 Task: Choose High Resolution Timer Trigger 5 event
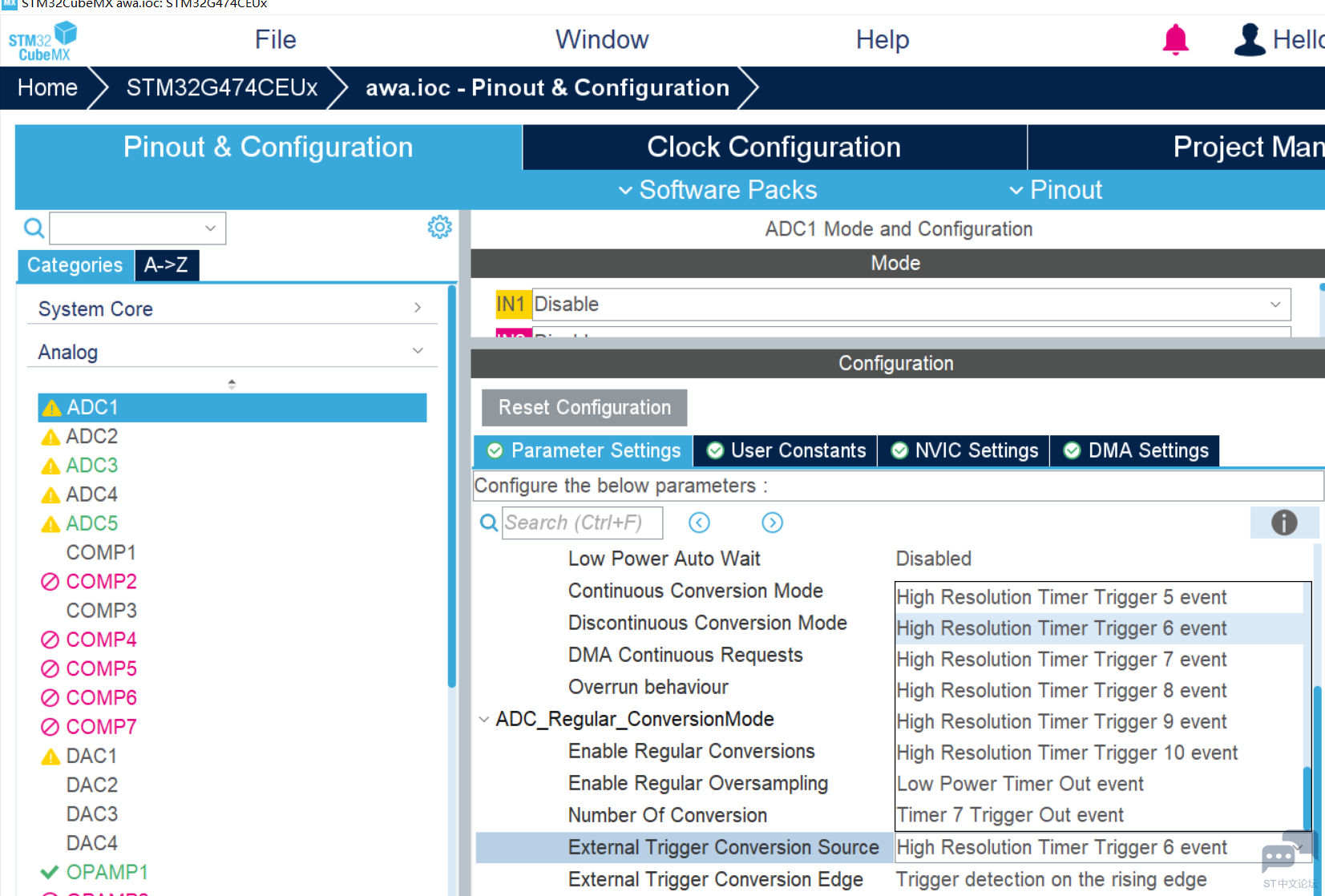point(1099,597)
